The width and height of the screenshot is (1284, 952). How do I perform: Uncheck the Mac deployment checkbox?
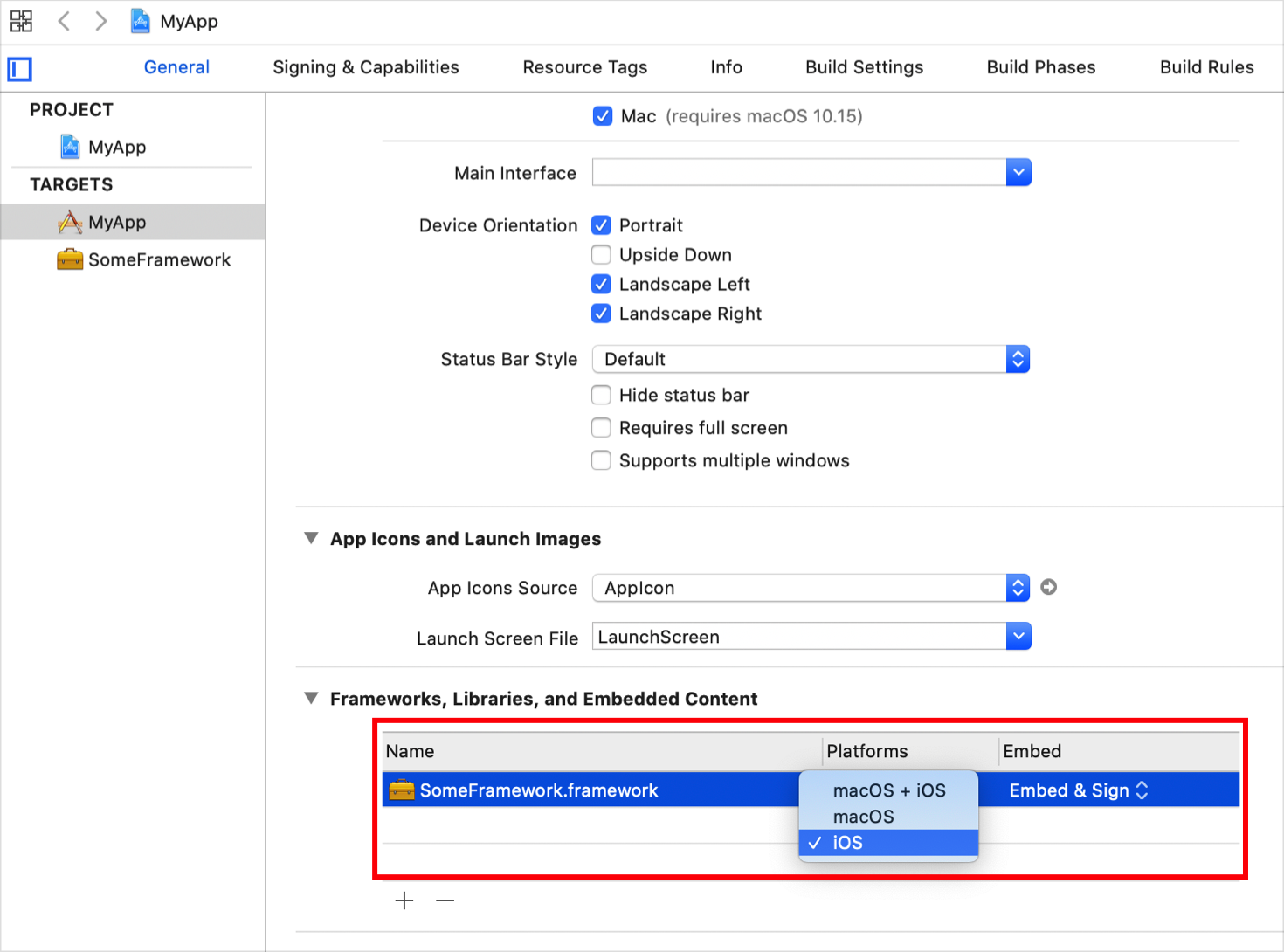[x=603, y=116]
